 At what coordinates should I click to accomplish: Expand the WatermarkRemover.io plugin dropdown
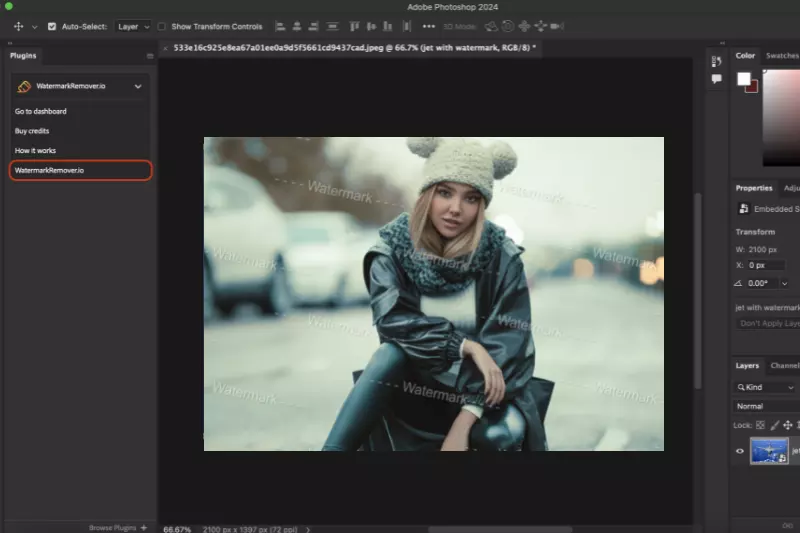(x=138, y=87)
